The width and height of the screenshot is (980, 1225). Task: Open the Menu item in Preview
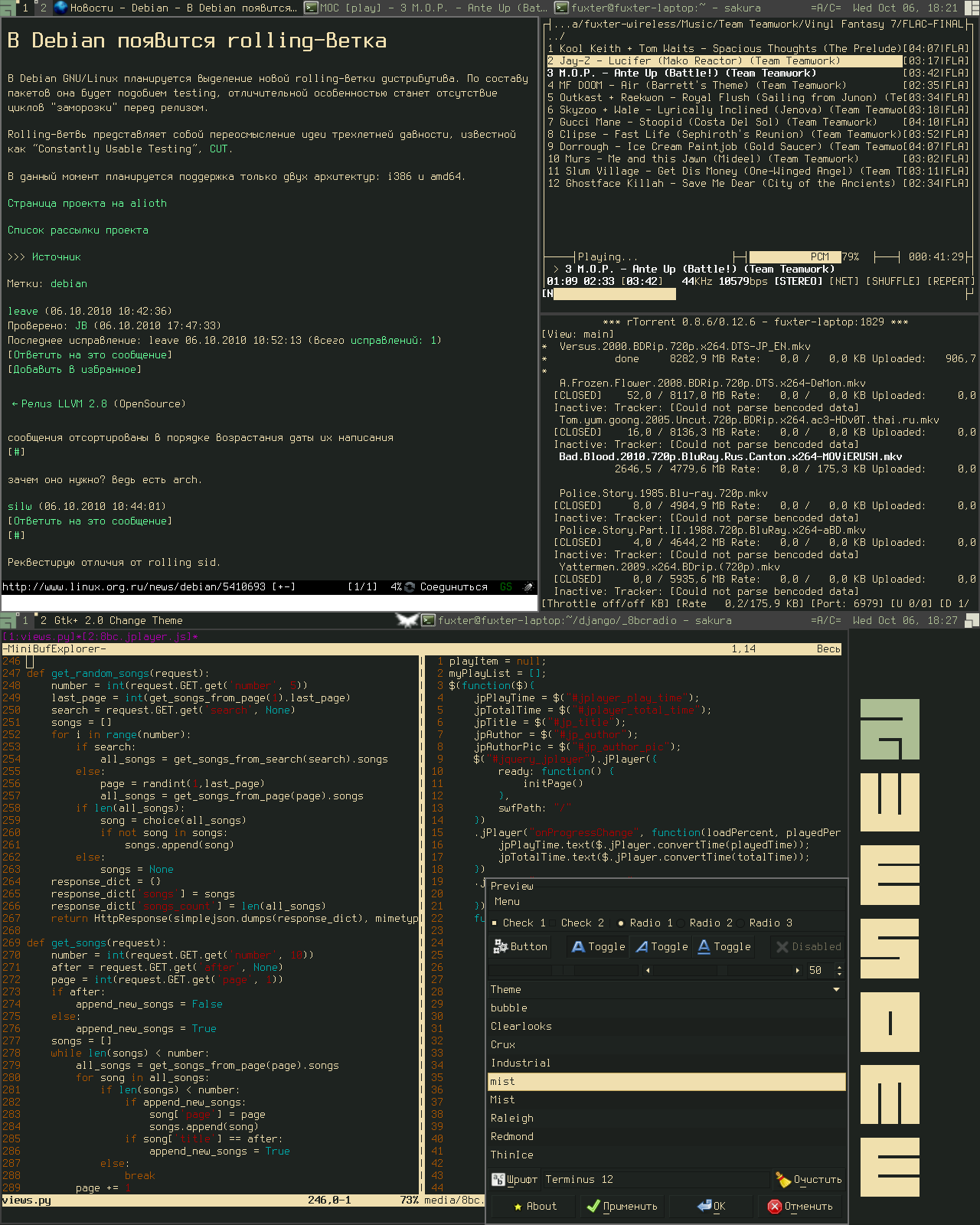507,901
